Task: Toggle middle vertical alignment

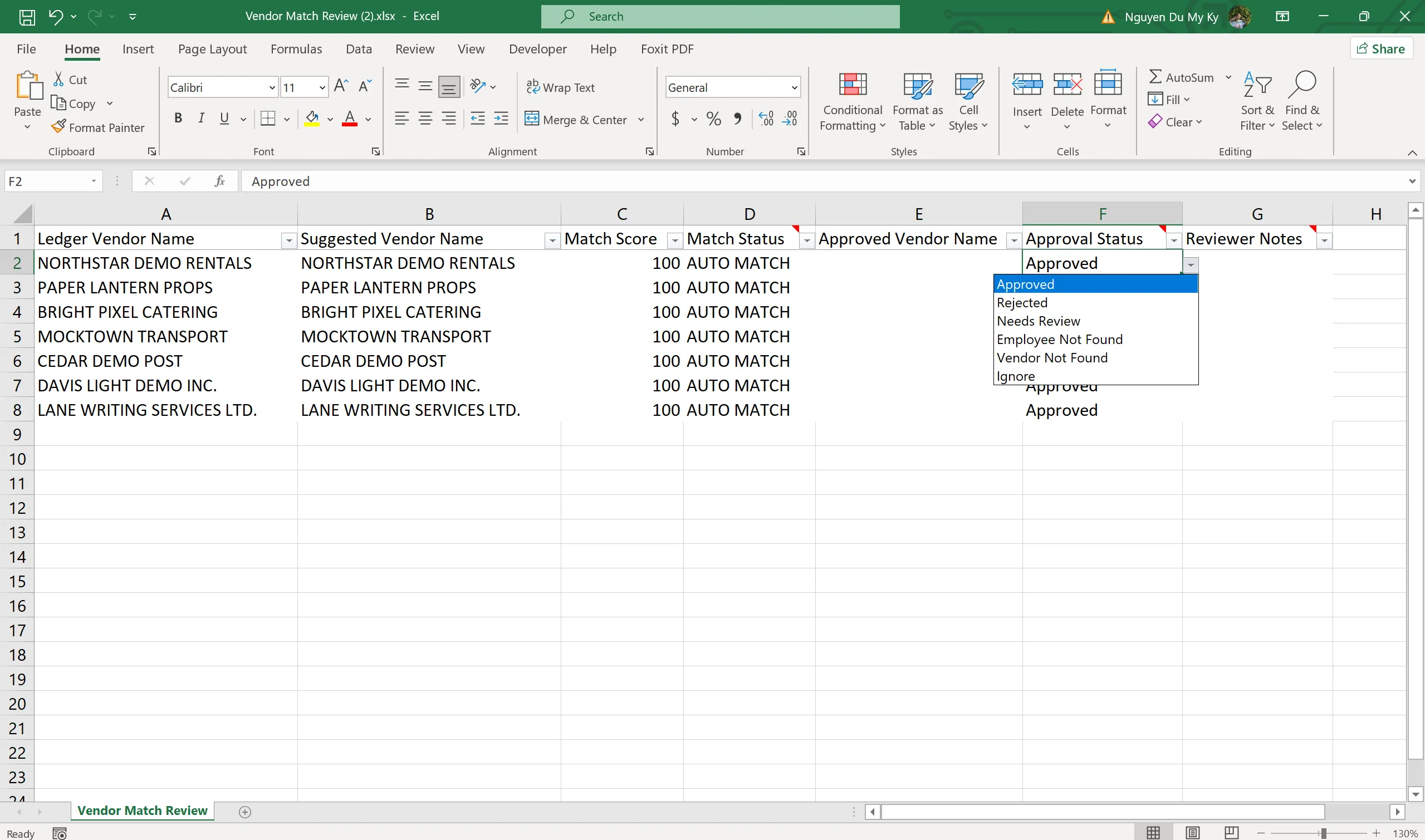Action: 425,87
